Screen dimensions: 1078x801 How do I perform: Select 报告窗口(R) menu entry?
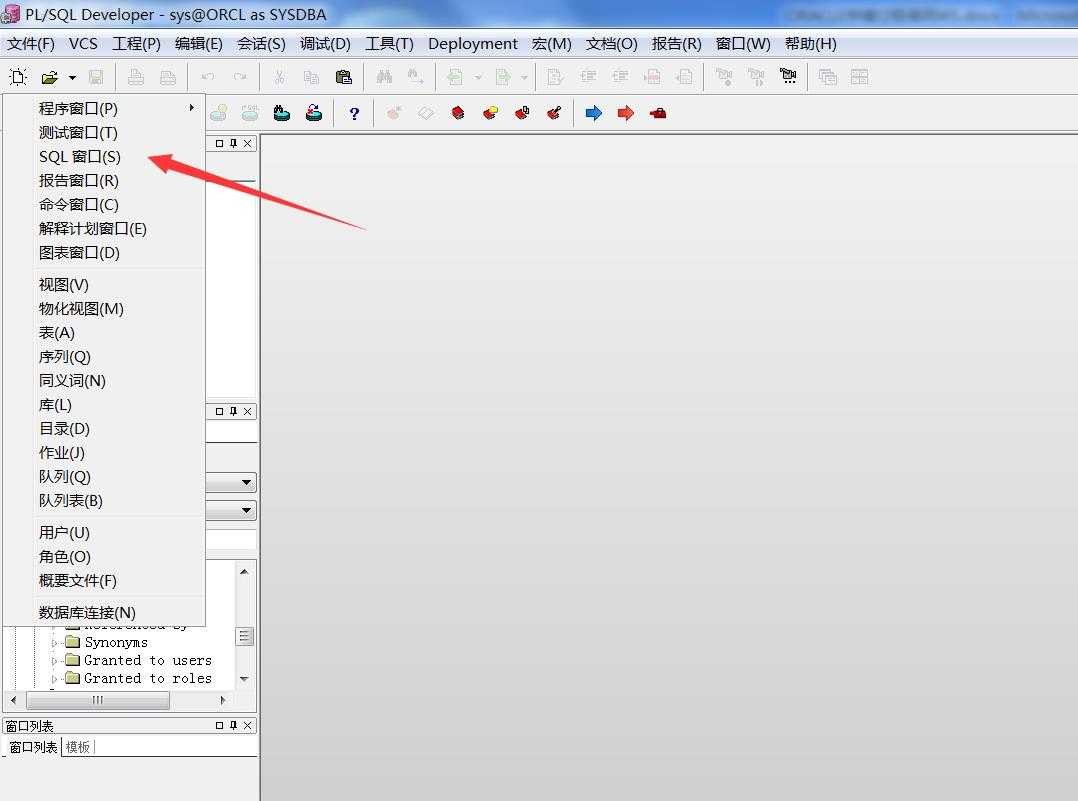click(x=104, y=181)
